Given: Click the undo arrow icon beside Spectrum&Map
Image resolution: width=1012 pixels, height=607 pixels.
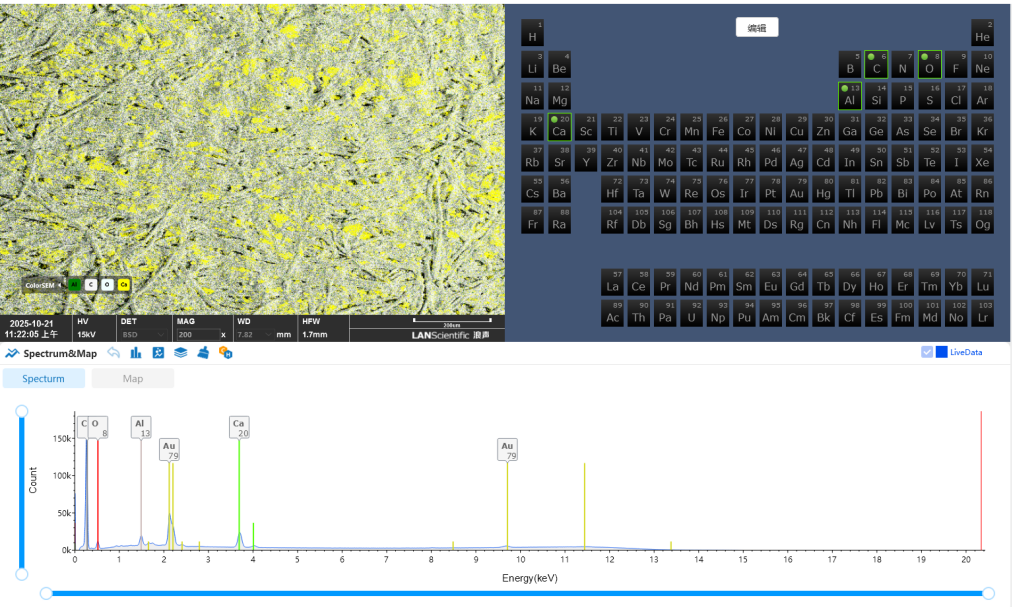Looking at the screenshot, I should tap(113, 353).
